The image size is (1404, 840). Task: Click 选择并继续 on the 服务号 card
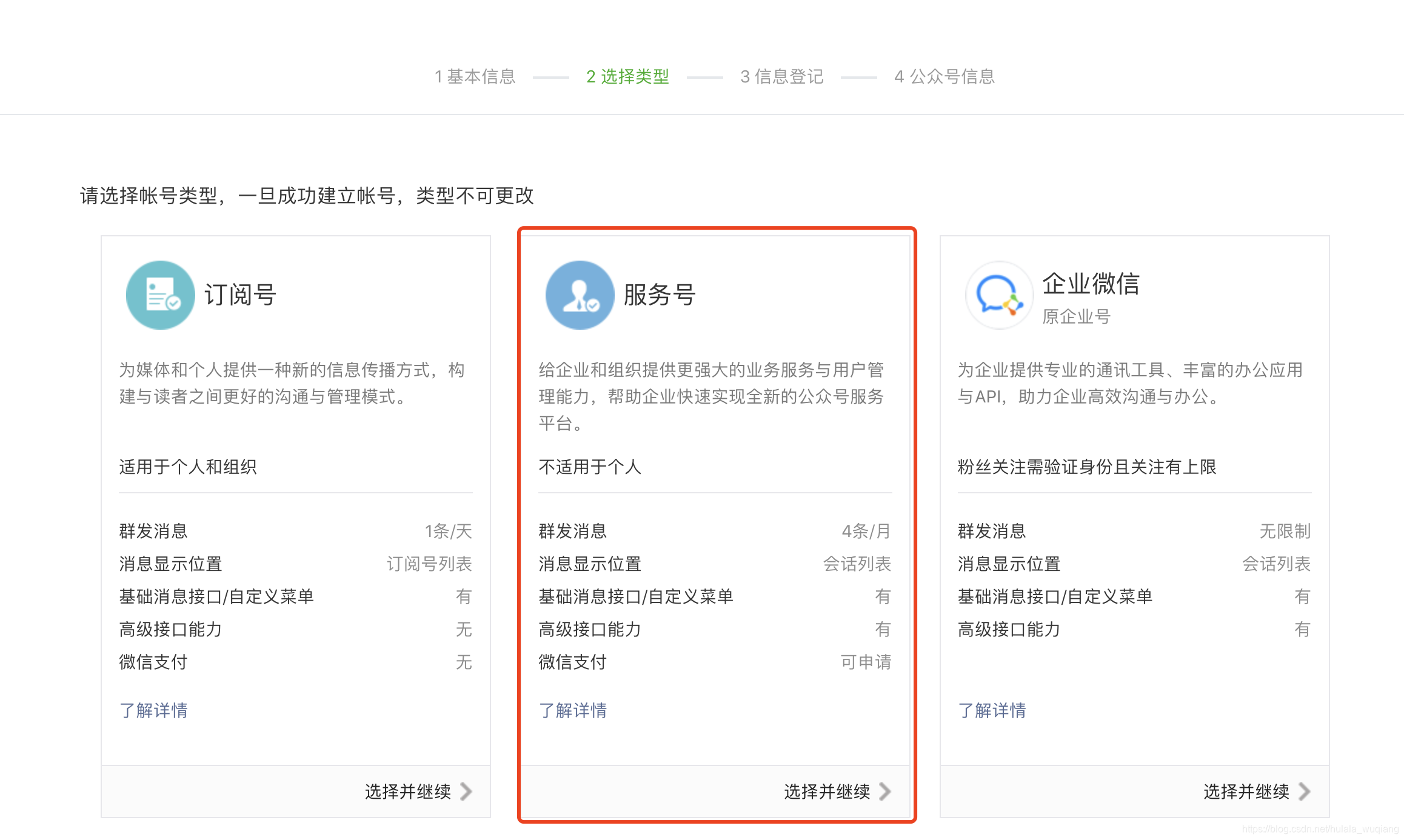pos(826,792)
